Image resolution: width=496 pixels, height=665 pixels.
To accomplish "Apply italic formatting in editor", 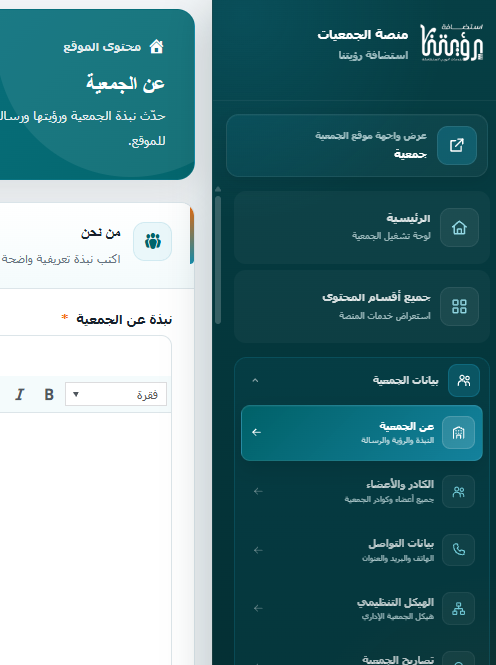I will point(20,394).
